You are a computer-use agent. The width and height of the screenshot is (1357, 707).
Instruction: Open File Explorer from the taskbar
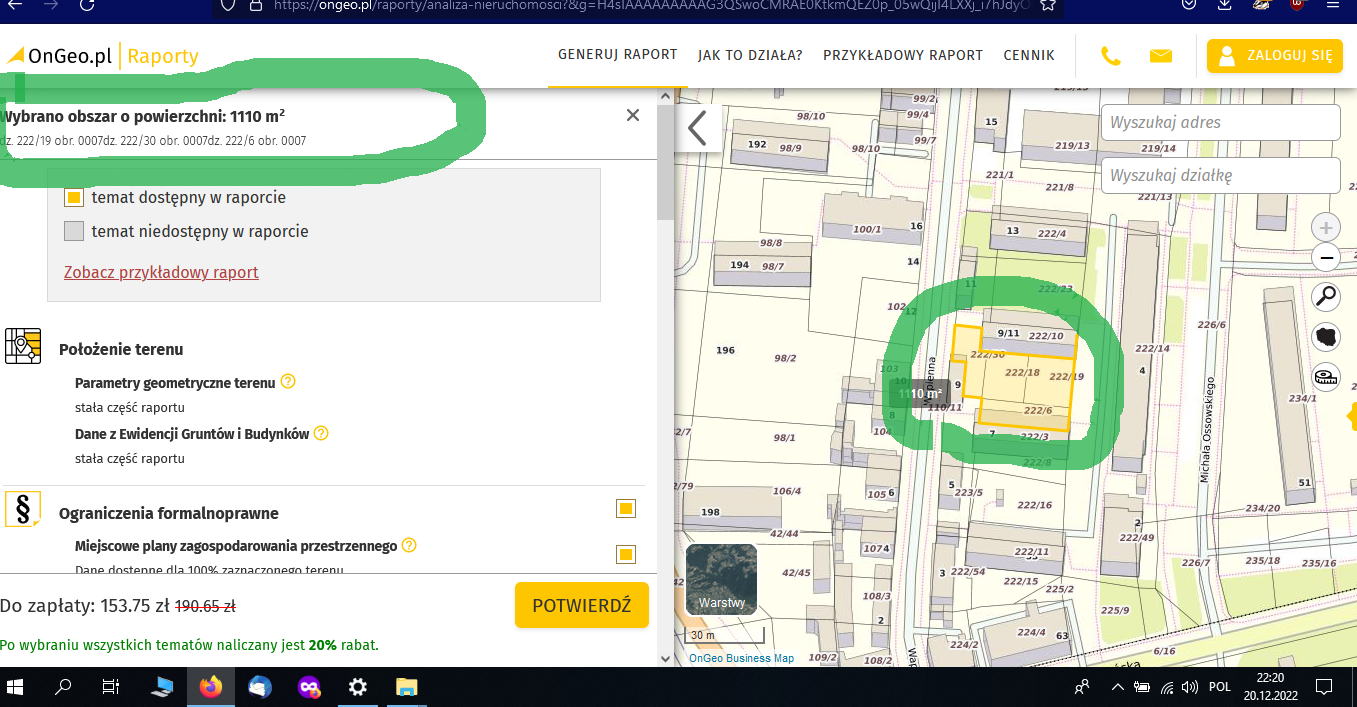pyautogui.click(x=406, y=687)
